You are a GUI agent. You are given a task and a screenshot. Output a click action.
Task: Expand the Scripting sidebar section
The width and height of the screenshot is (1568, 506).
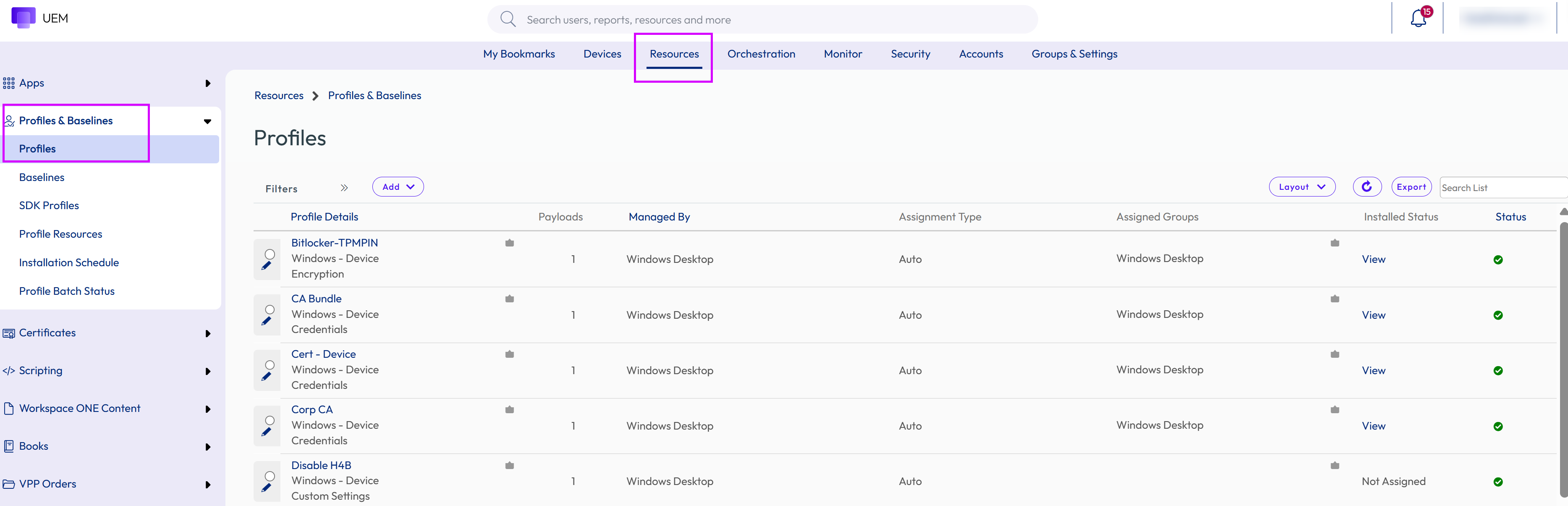tap(208, 372)
